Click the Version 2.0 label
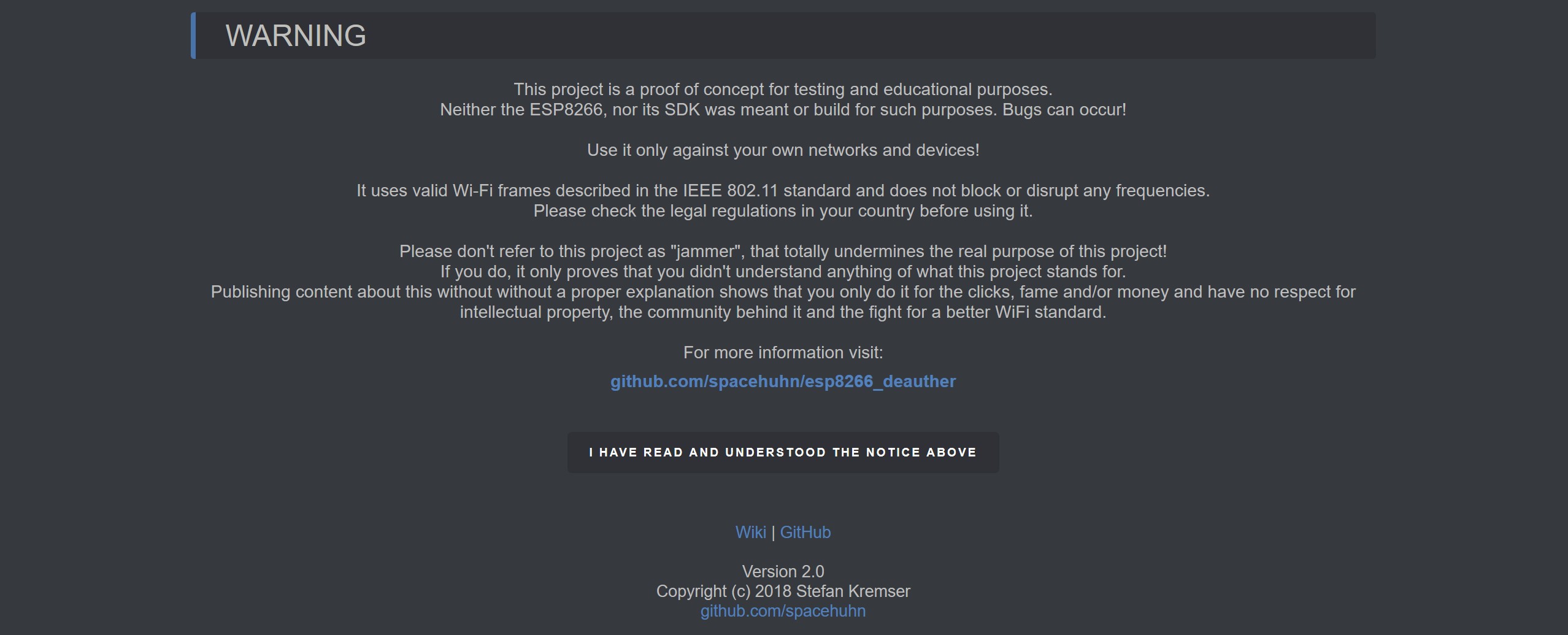 [783, 571]
